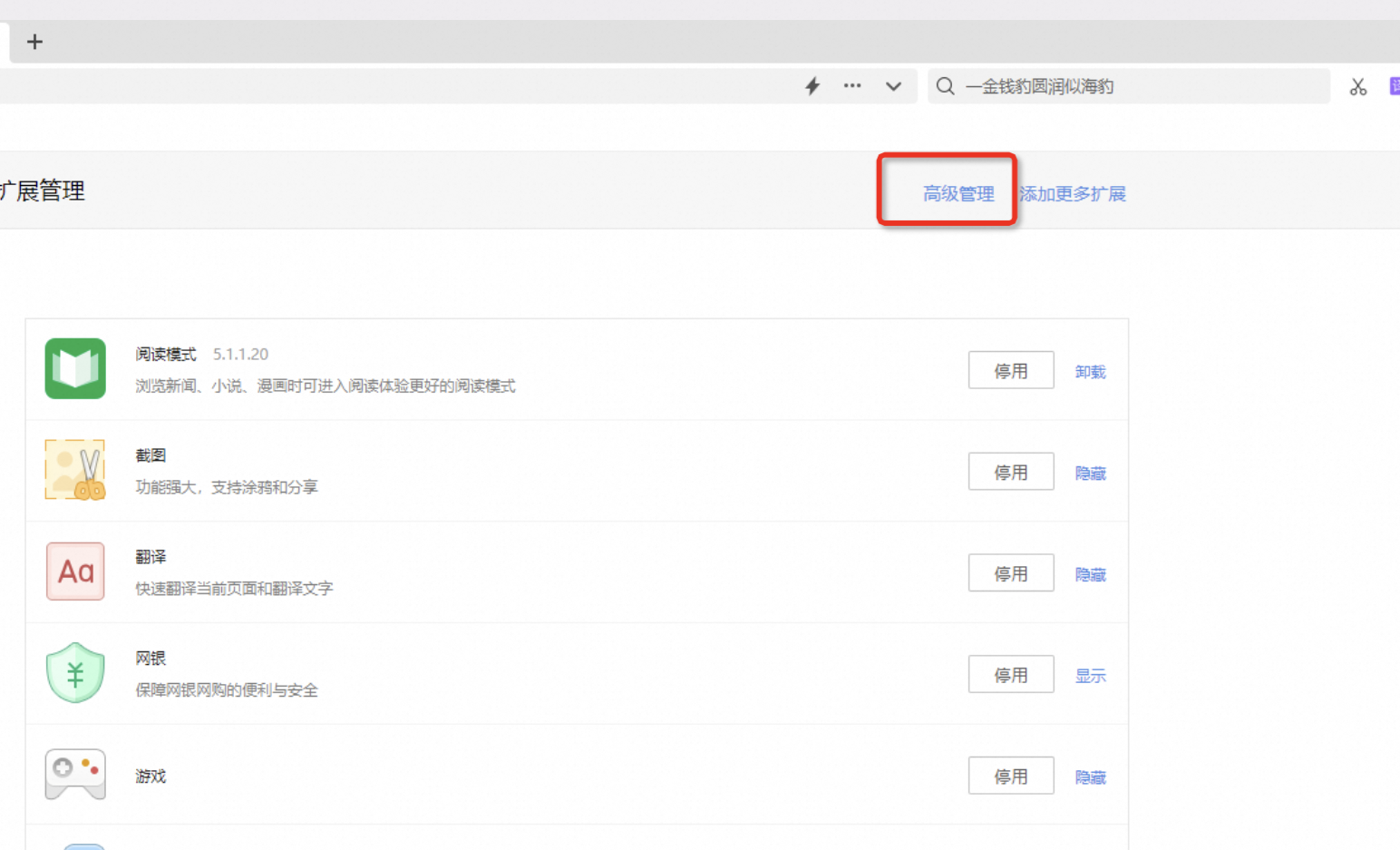The height and width of the screenshot is (850, 1400).
Task: Uninstall 阅读模式 via 卸载 link
Action: (x=1090, y=372)
